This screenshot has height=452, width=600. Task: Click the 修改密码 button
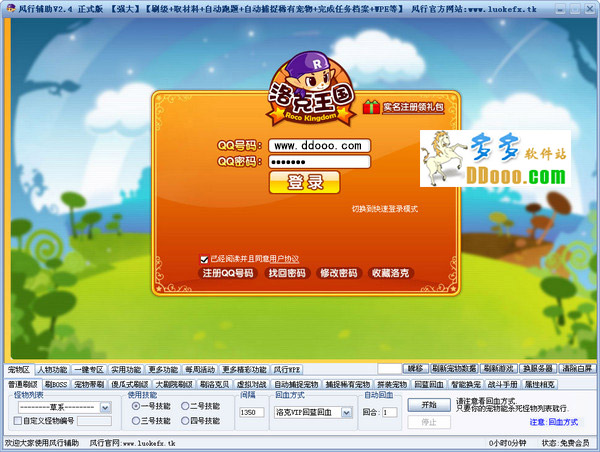339,273
